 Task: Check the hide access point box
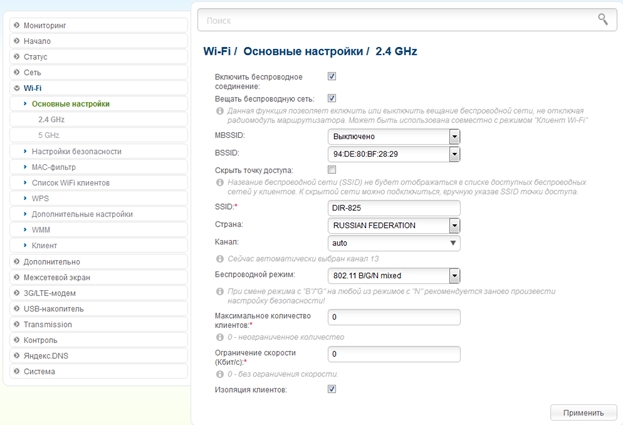[332, 170]
